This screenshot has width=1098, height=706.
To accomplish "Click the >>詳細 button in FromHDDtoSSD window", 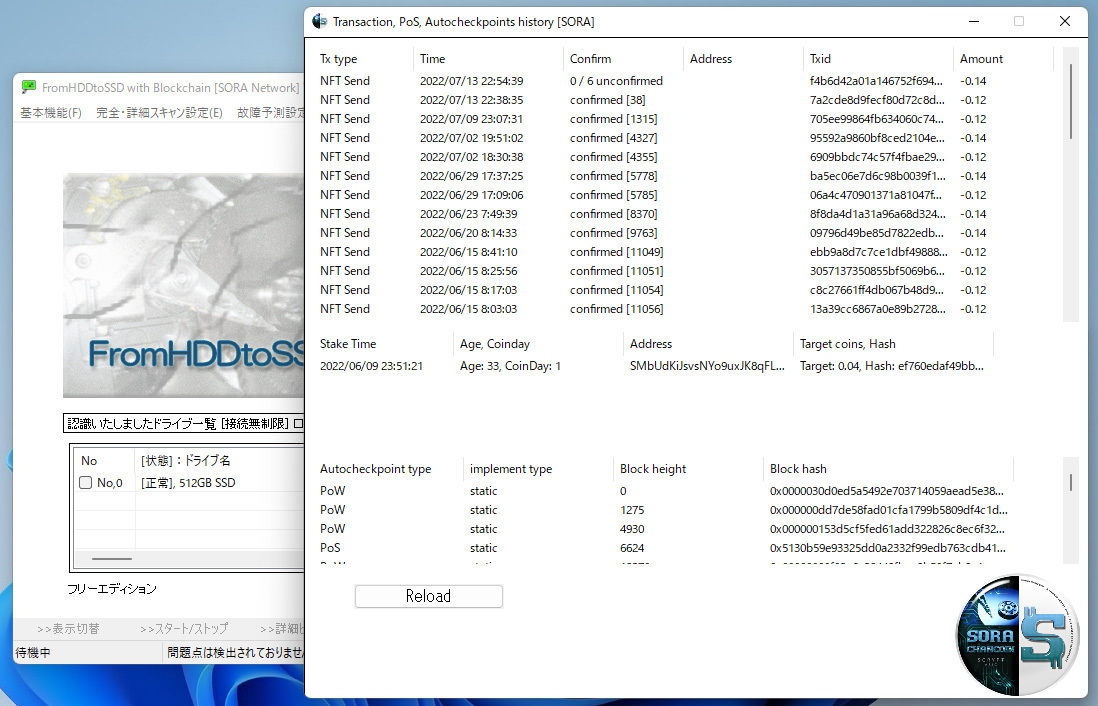I will coord(282,628).
